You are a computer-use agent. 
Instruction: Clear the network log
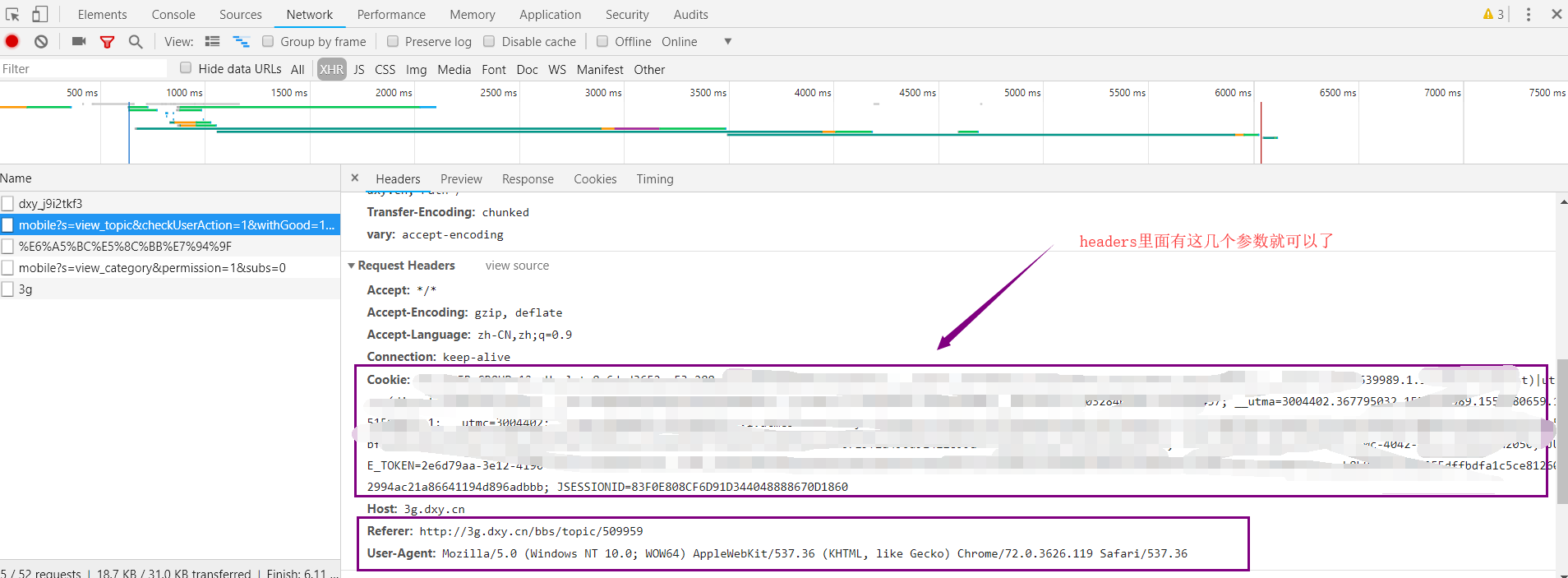point(41,41)
